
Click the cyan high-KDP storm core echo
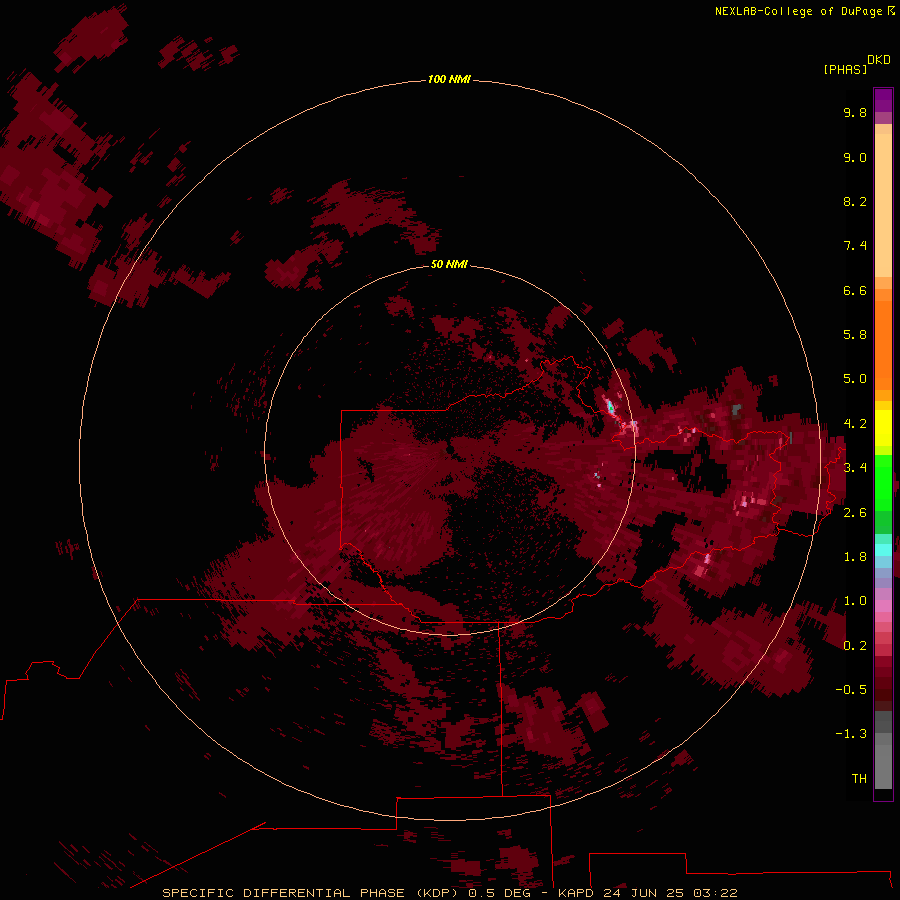pos(611,408)
